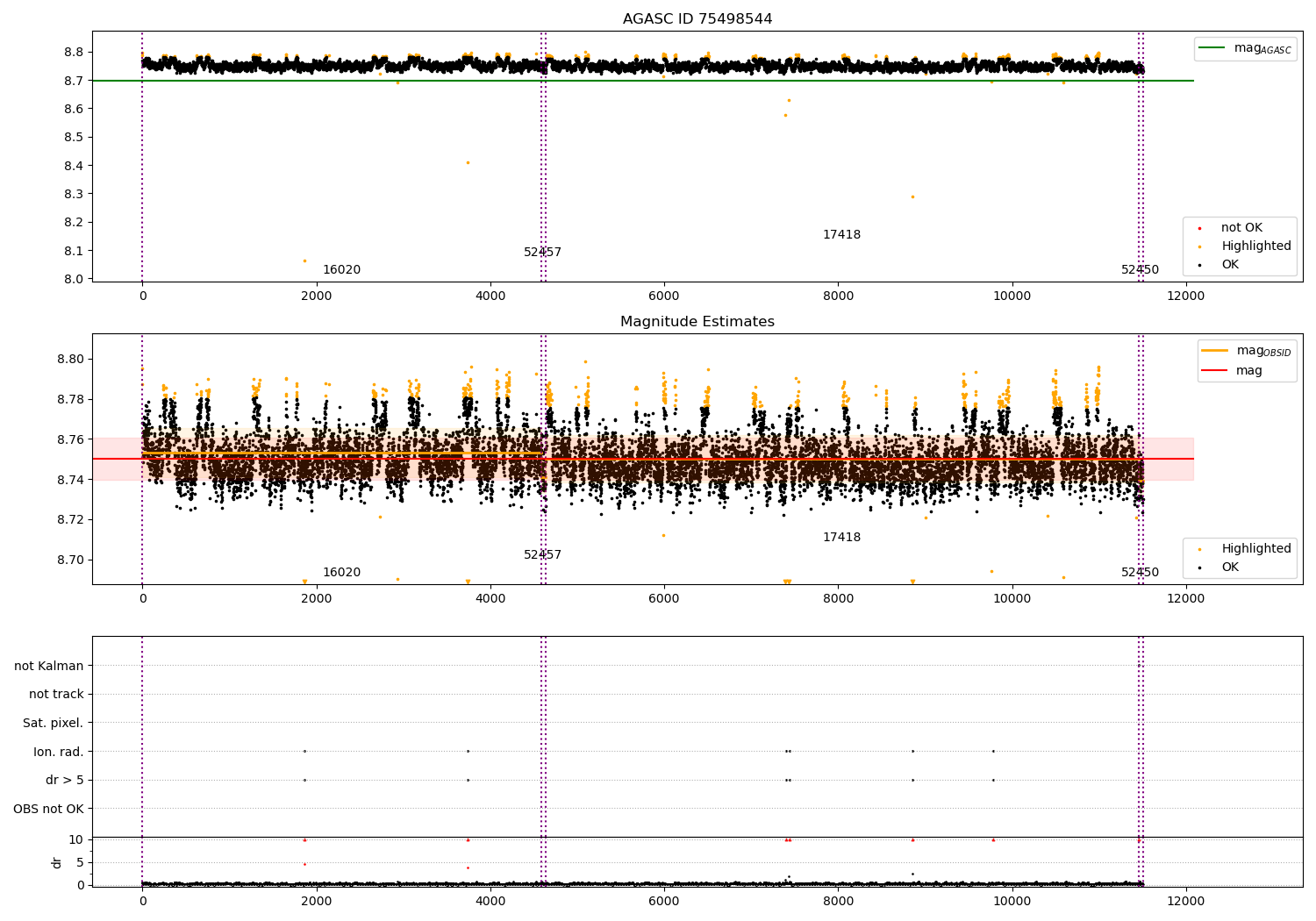Select the red 'mag' line legend entry

point(1233,371)
